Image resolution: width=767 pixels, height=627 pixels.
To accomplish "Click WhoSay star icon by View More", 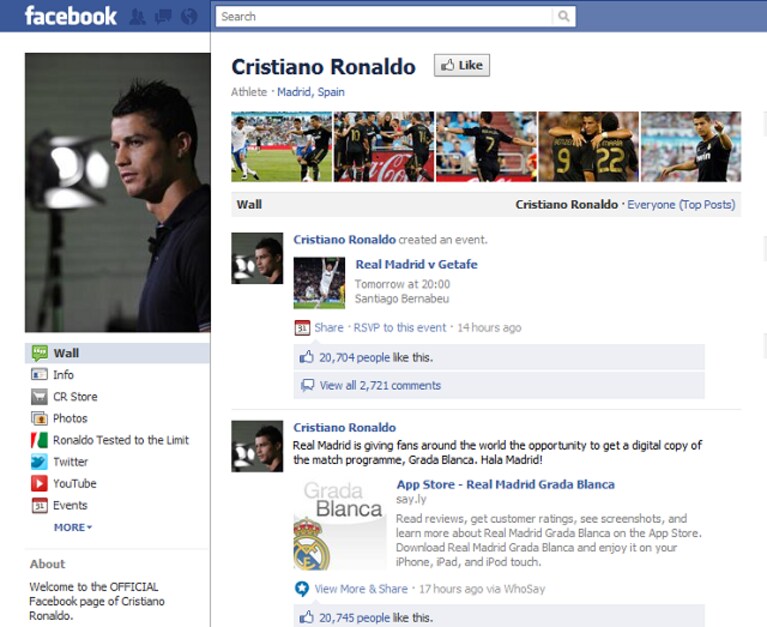I will pos(302,589).
